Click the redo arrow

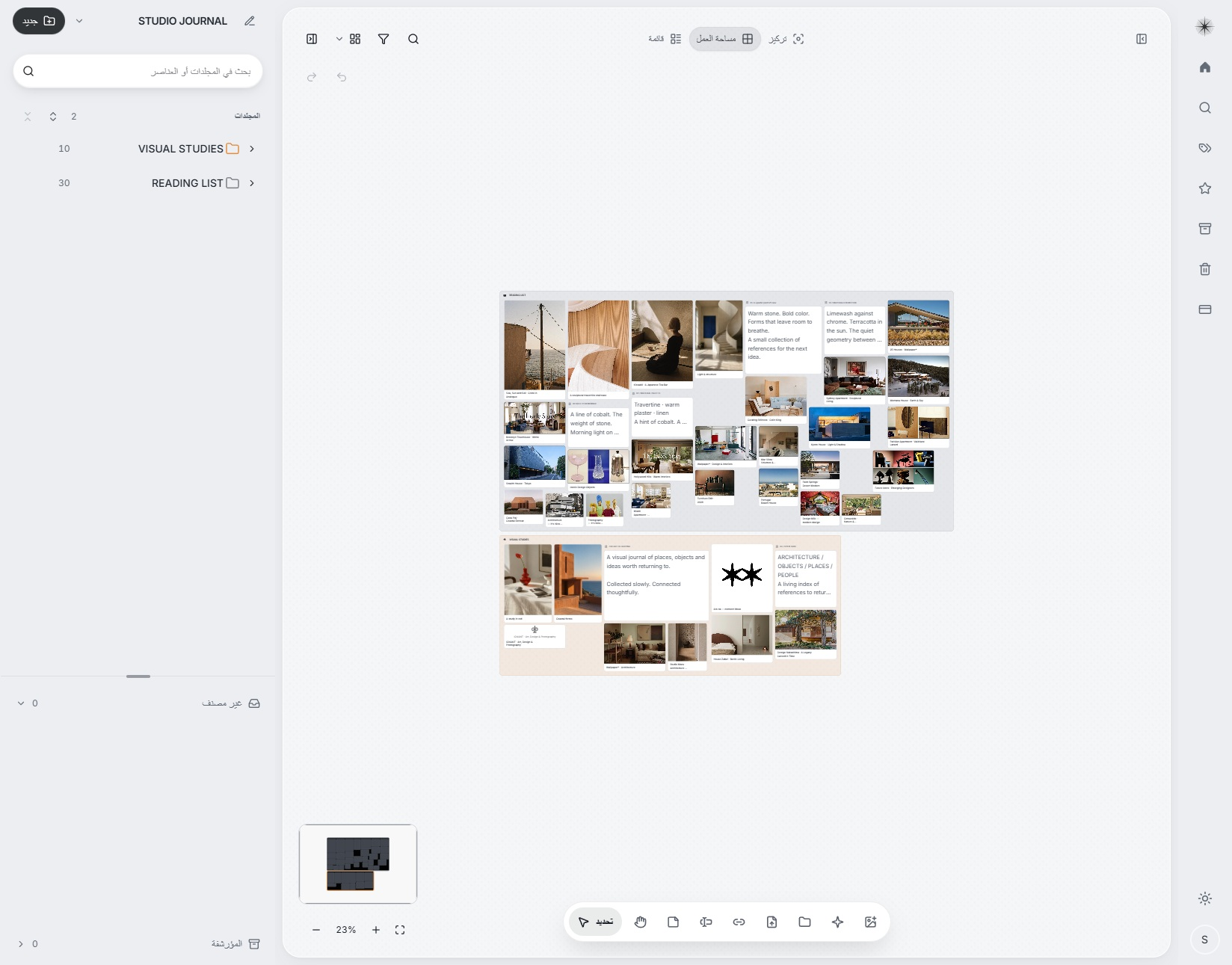[x=312, y=77]
